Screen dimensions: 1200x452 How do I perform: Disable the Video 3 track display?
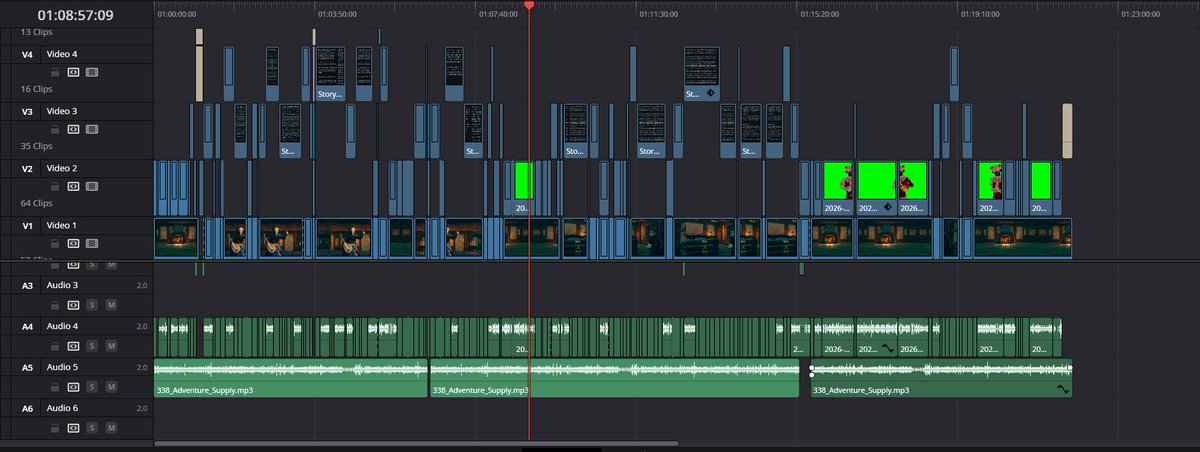92,129
